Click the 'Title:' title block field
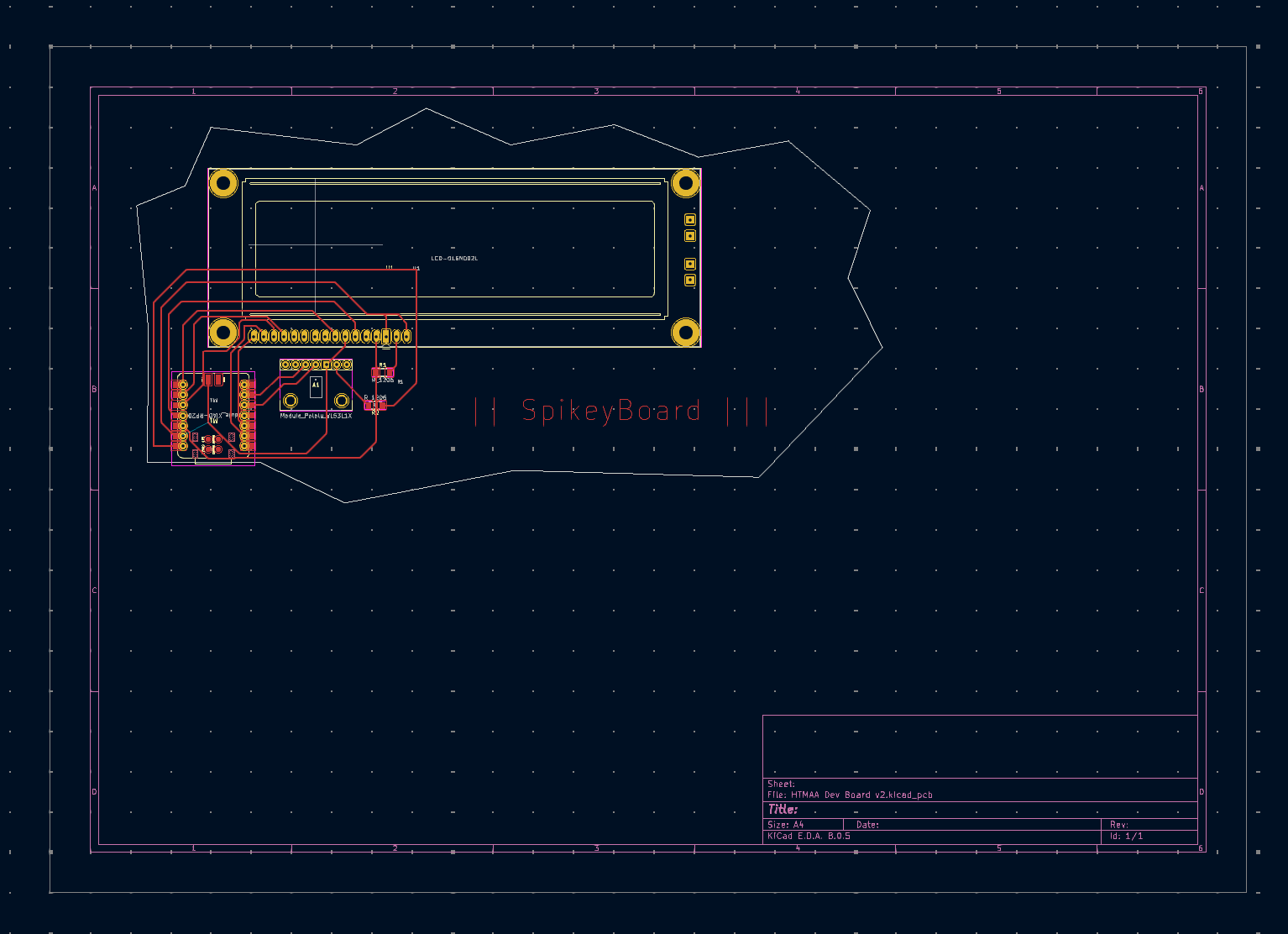The width and height of the screenshot is (1288, 934). point(783,810)
